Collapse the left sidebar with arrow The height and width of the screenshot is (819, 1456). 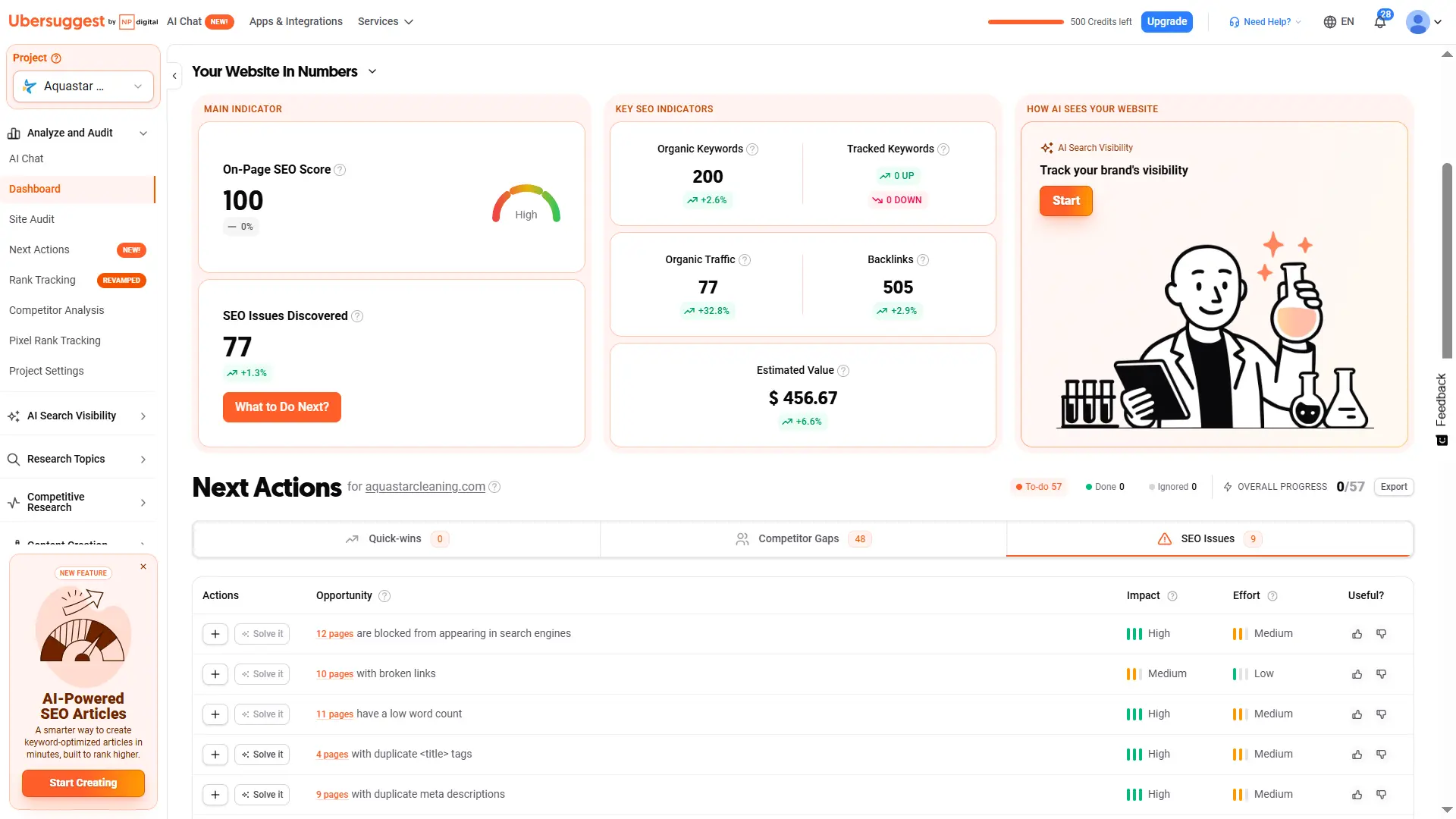point(174,76)
